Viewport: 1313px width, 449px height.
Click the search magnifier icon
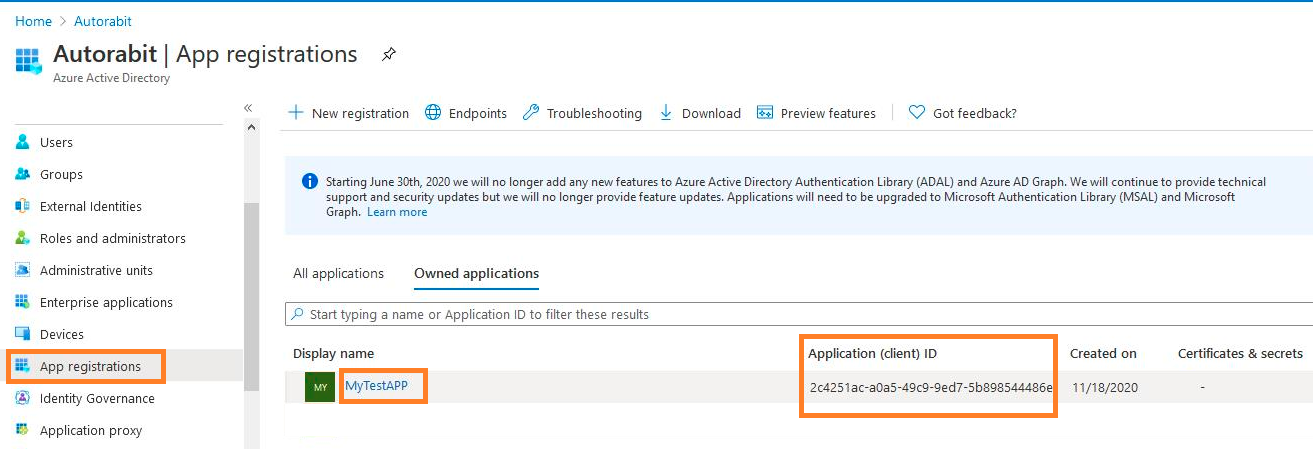297,314
